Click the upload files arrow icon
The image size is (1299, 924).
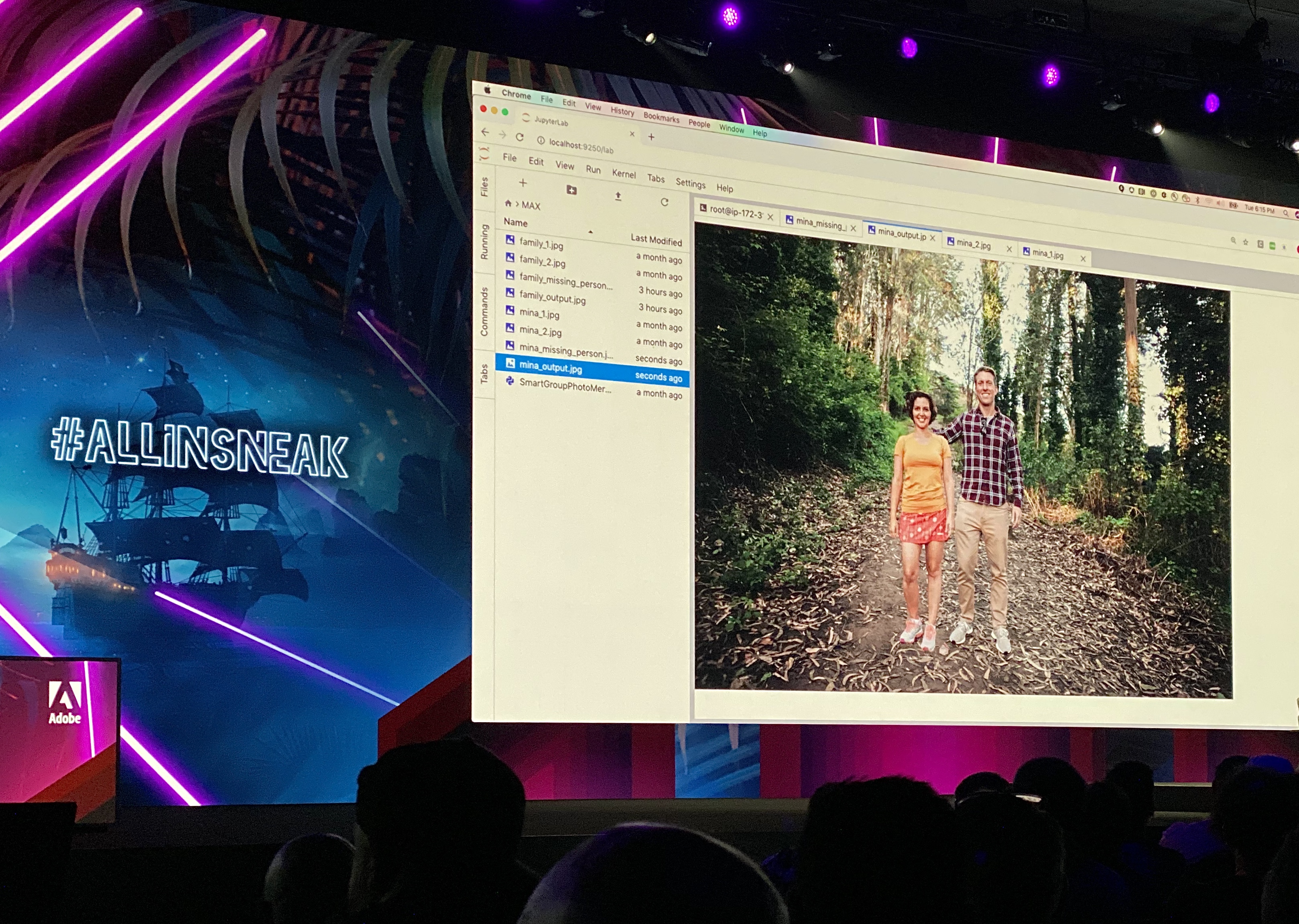coord(618,196)
